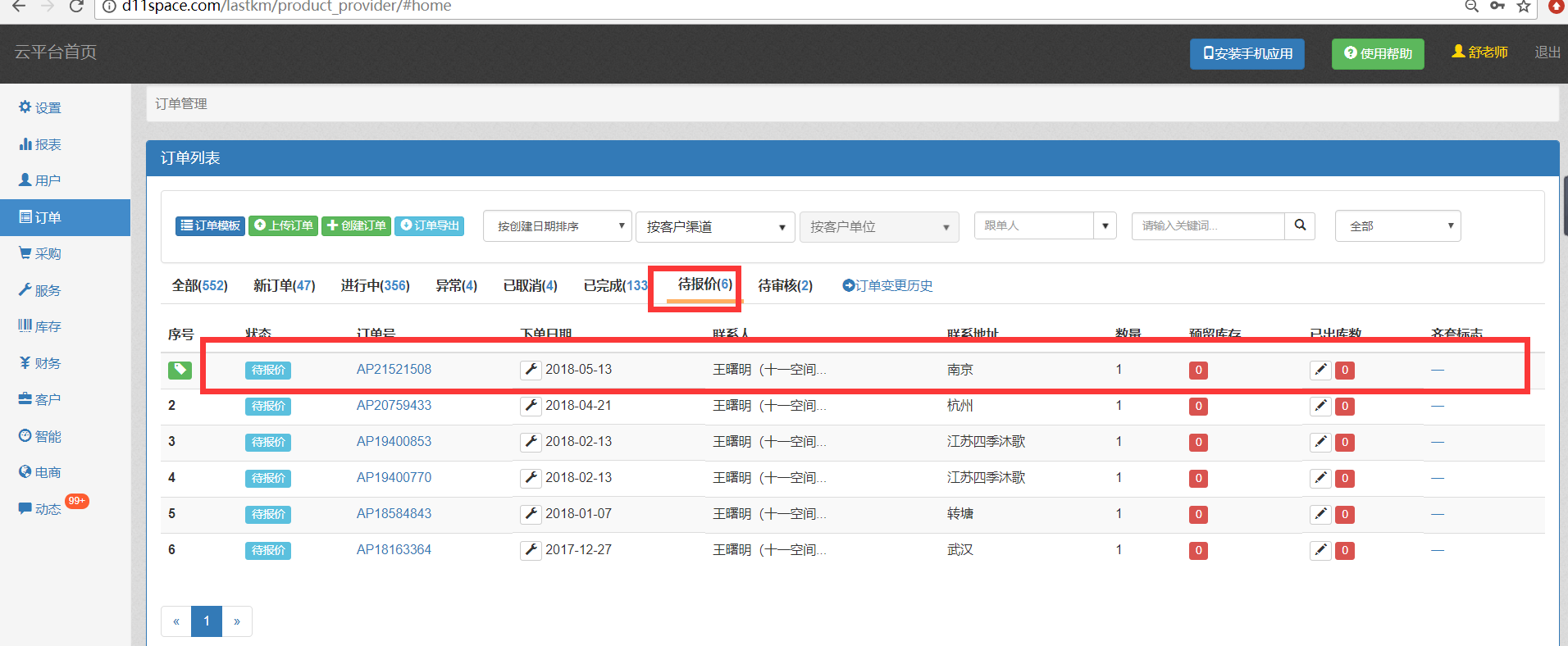Switch to 待审核(2) tab
Screen dimensions: 1568x646
[x=785, y=285]
